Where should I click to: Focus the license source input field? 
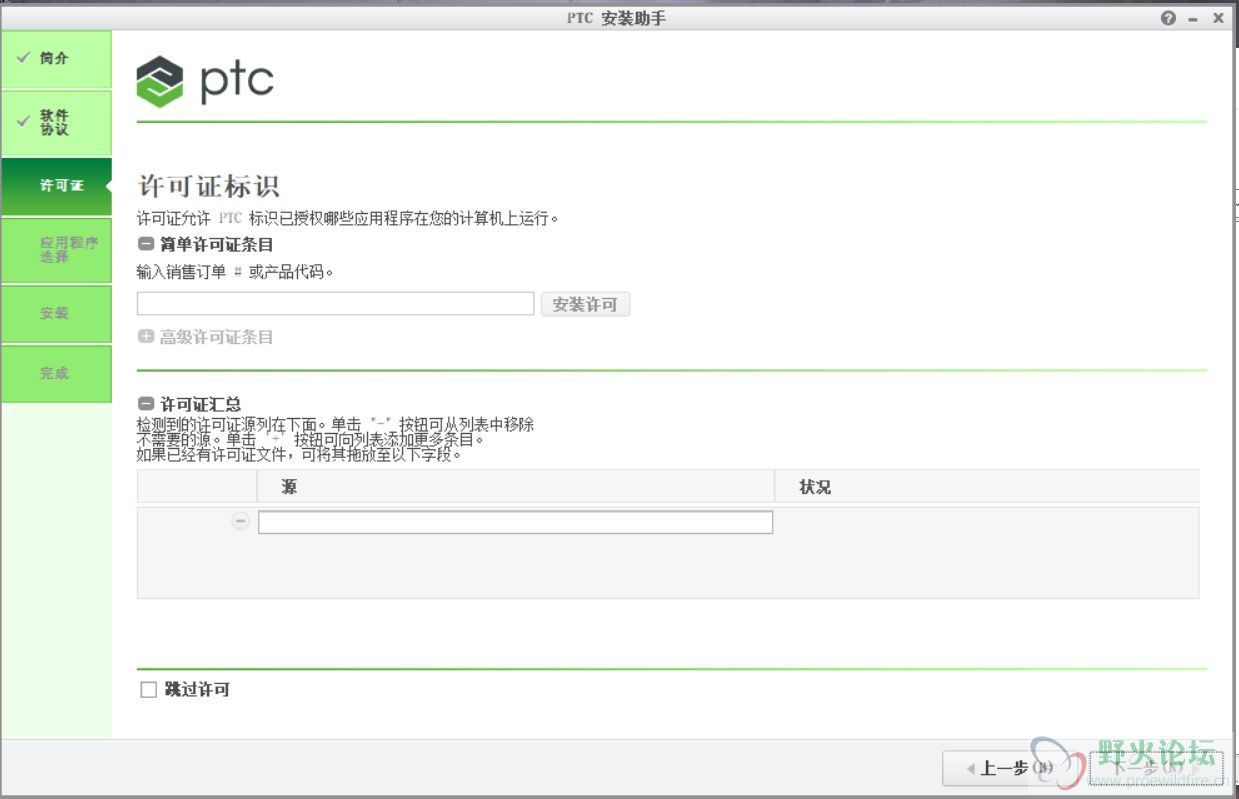tap(515, 522)
